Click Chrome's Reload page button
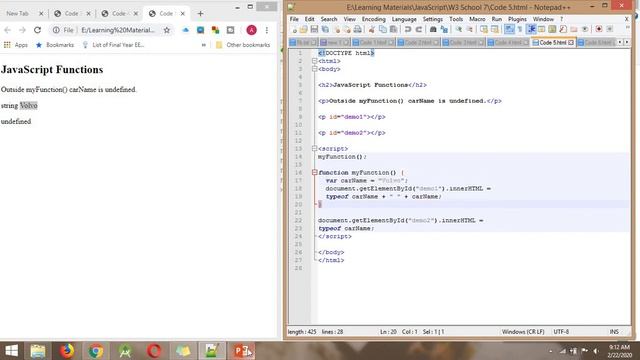Screen dimensions: 640x360 point(37,30)
